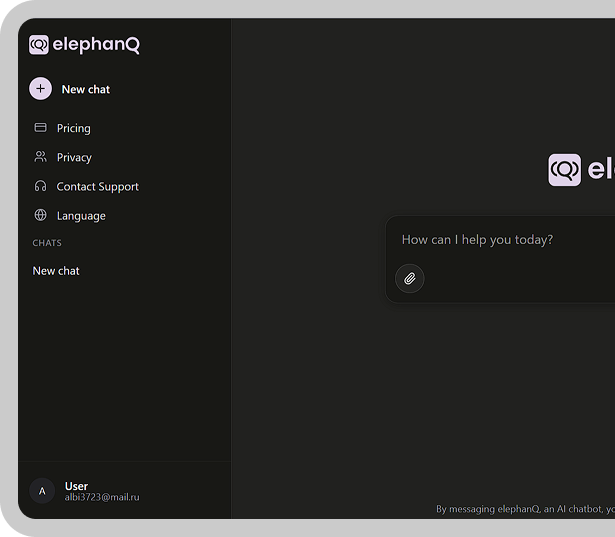This screenshot has height=537, width=615.
Task: Click the large elephanQ logo above the prompt
Action: pos(564,170)
